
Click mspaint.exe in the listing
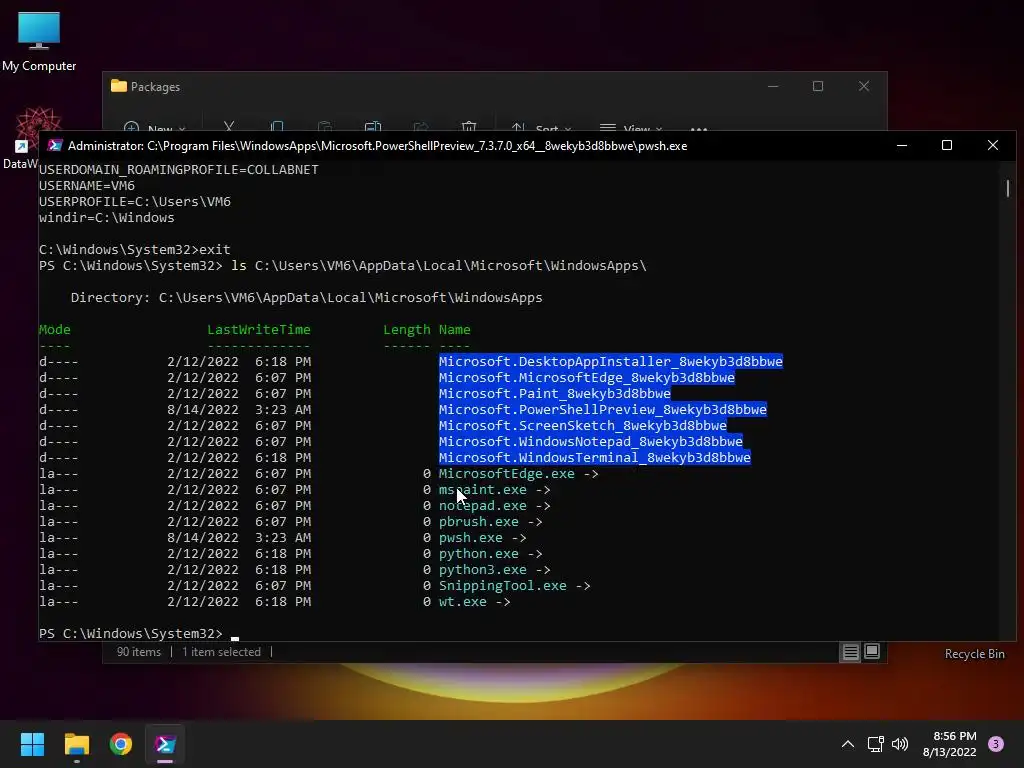point(483,489)
